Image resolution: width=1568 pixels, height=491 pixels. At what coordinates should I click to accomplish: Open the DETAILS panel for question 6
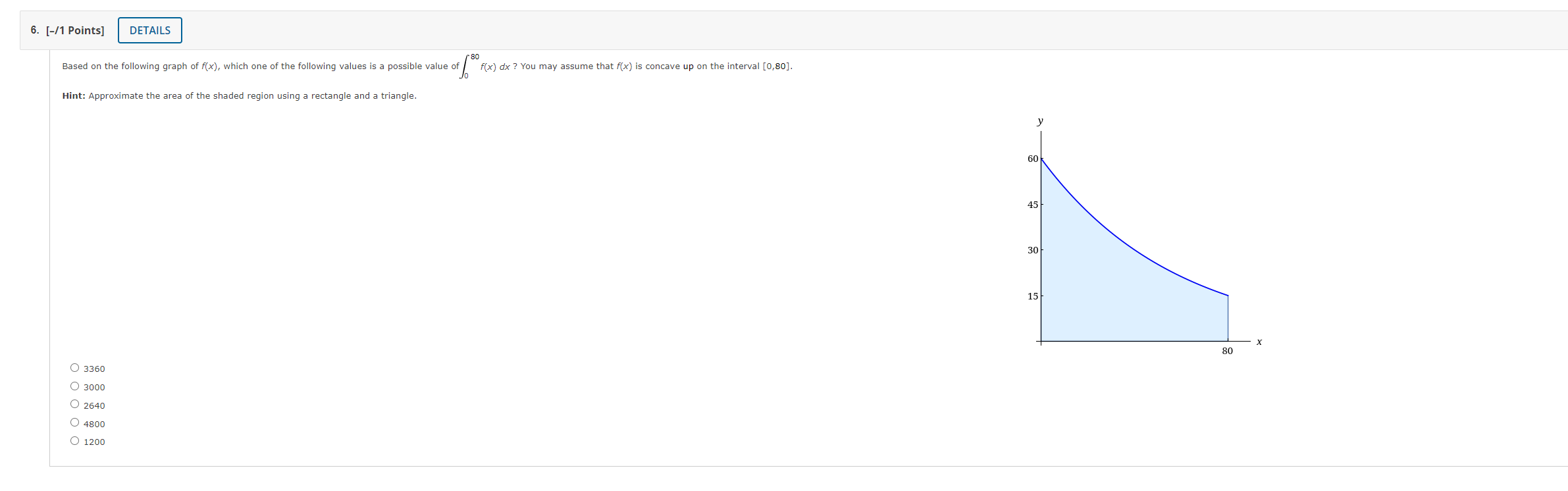click(149, 30)
